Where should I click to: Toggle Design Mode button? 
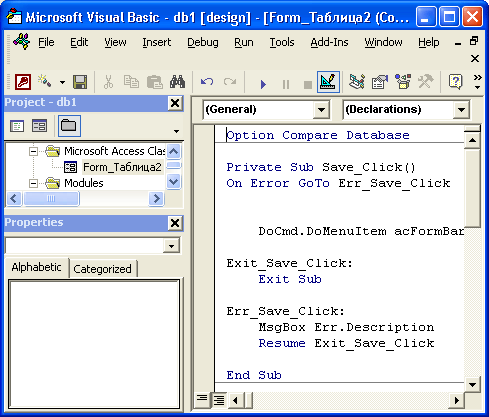pyautogui.click(x=328, y=82)
